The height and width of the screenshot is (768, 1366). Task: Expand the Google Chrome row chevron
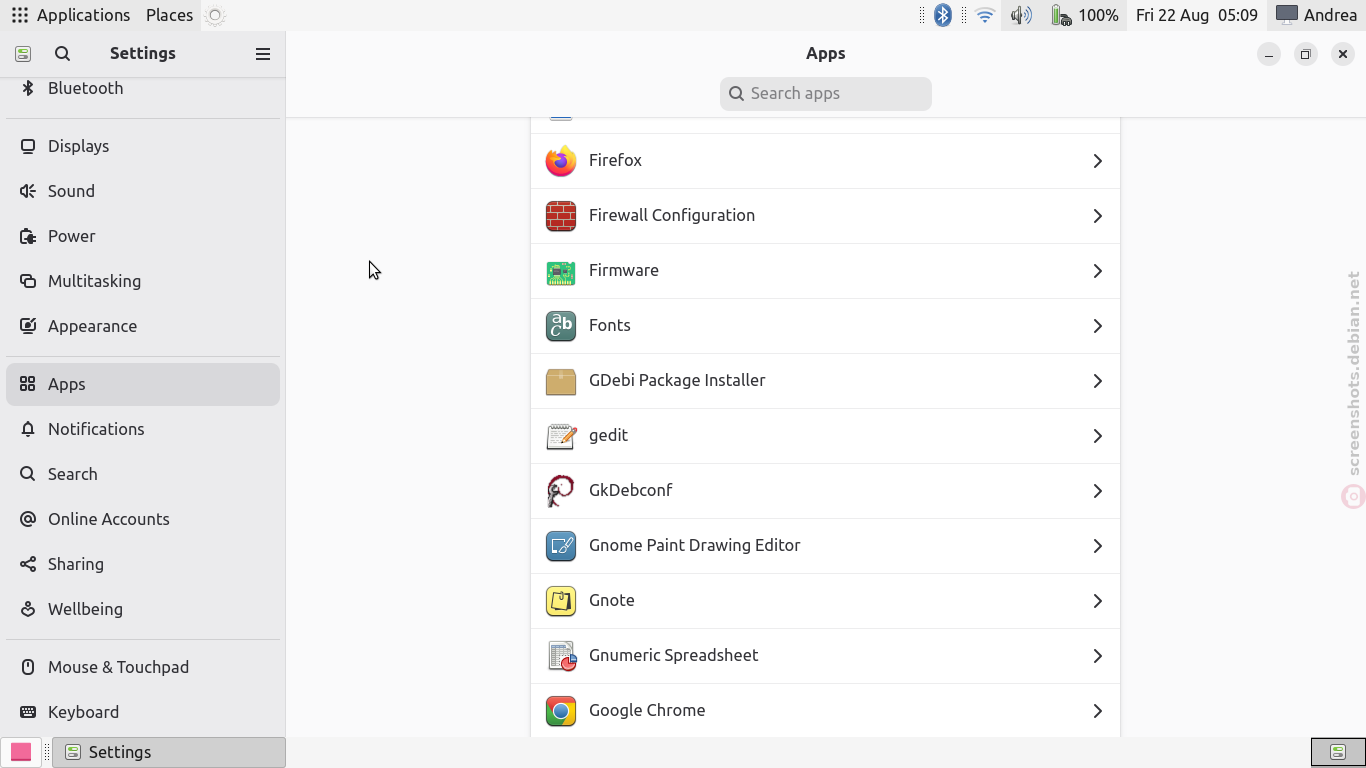pos(1097,711)
